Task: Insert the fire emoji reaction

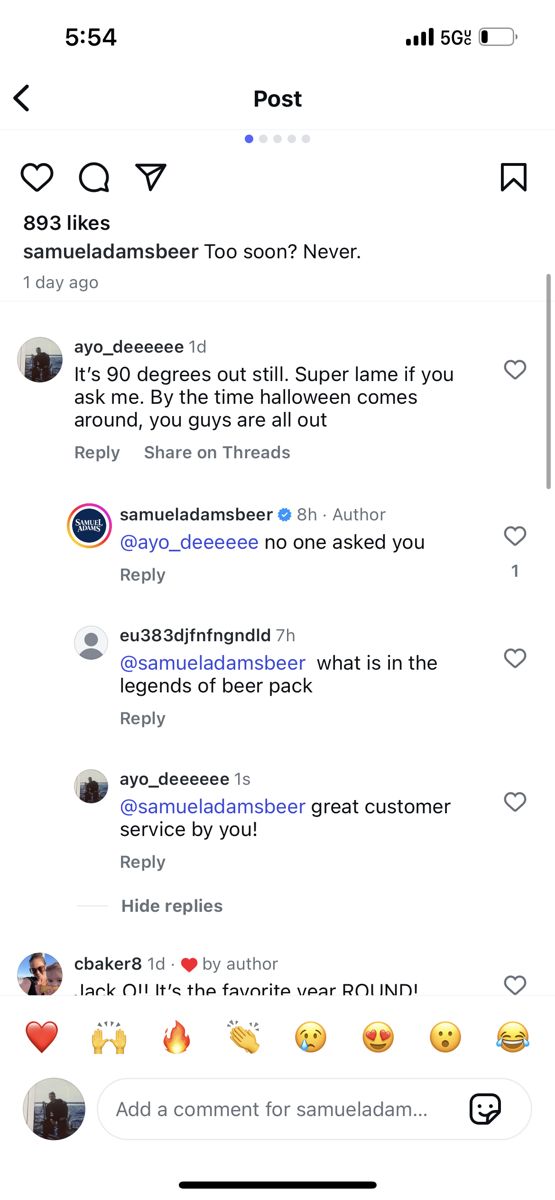Action: tap(177, 1038)
